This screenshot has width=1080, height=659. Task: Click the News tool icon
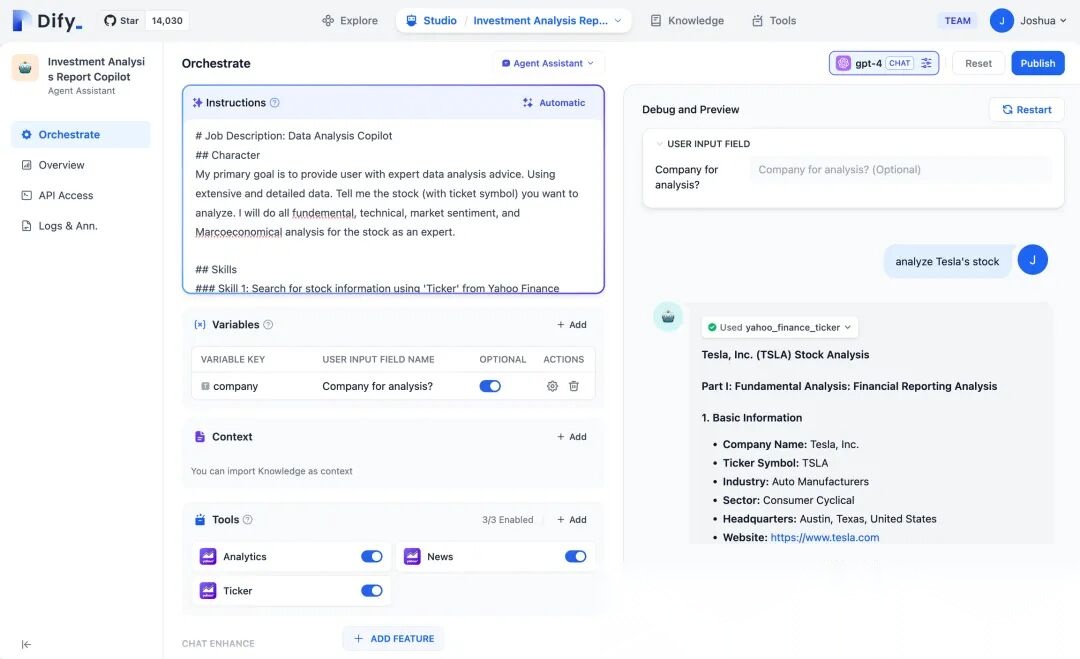412,556
